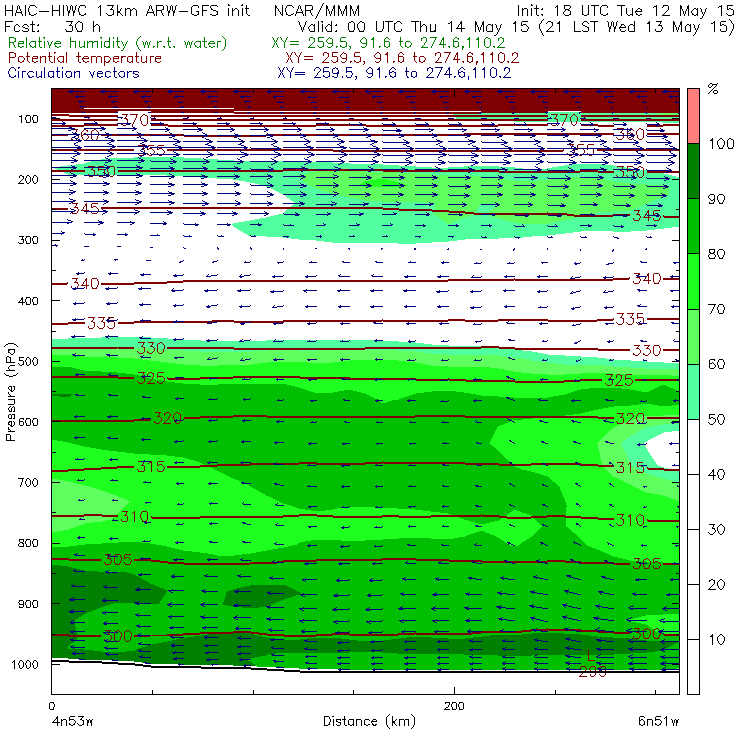Click the 100 hPa pressure tick label
The width and height of the screenshot is (740, 740).
tap(28, 119)
